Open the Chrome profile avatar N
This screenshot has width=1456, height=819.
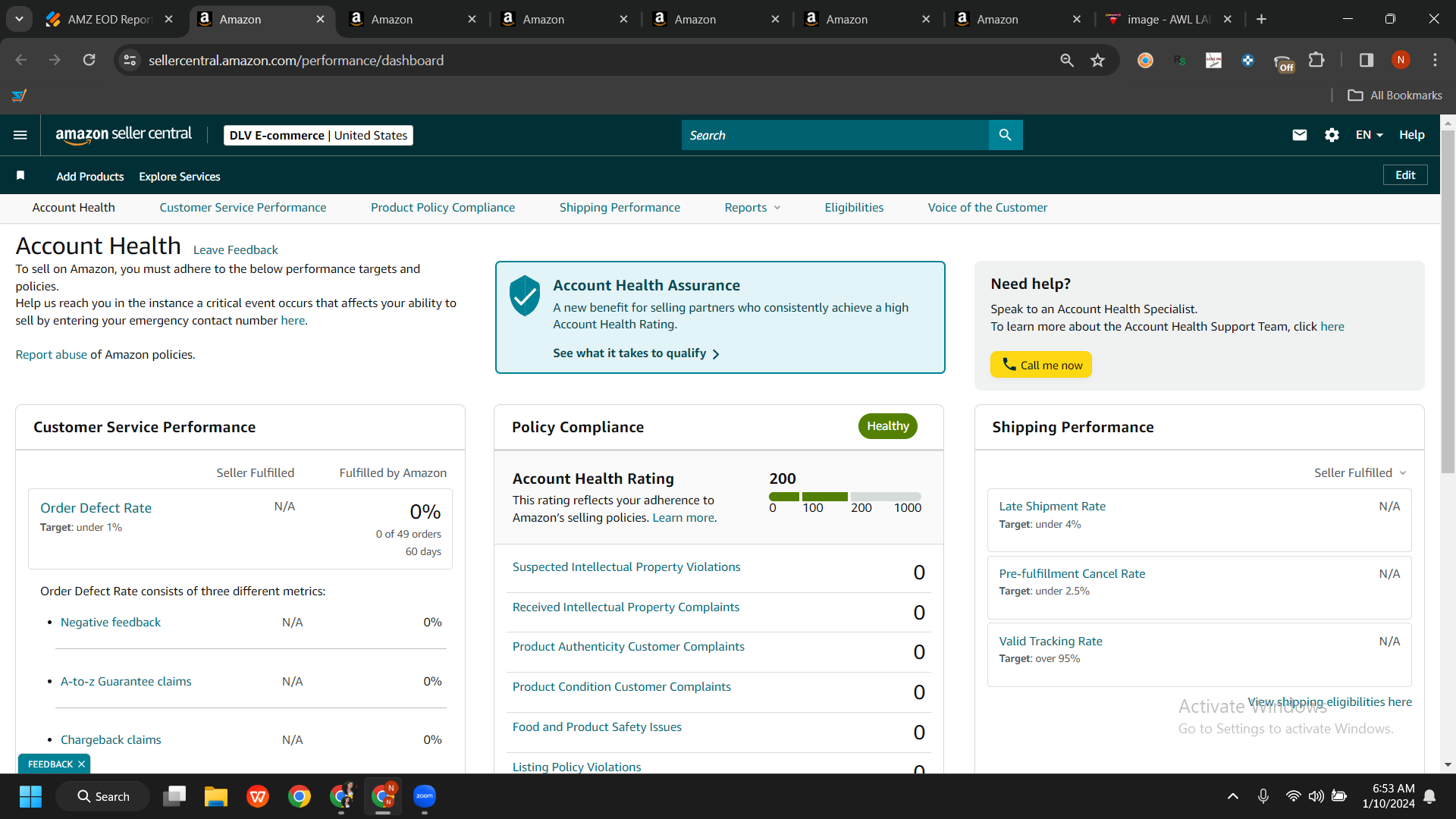1401,60
